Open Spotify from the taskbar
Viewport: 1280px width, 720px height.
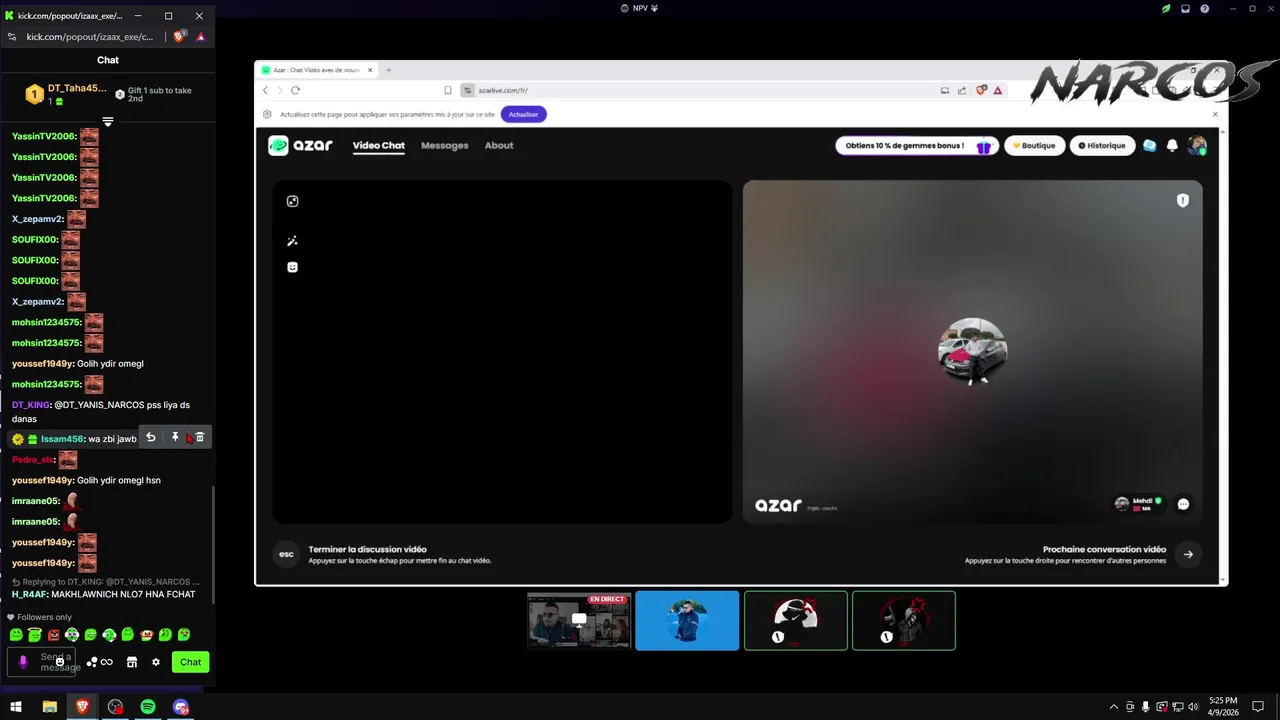click(x=148, y=707)
